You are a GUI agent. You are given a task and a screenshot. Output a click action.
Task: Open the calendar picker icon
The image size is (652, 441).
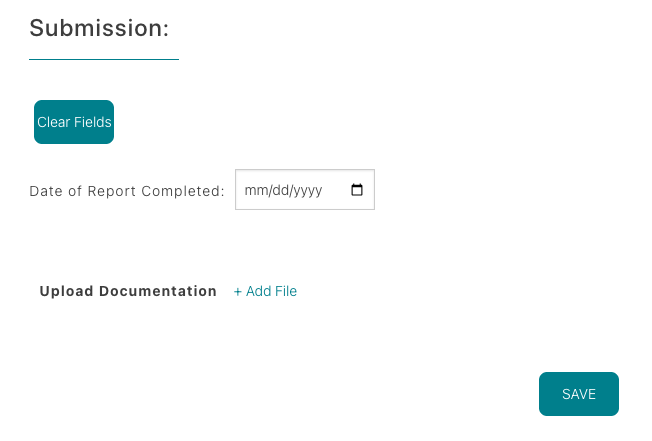tap(357, 190)
